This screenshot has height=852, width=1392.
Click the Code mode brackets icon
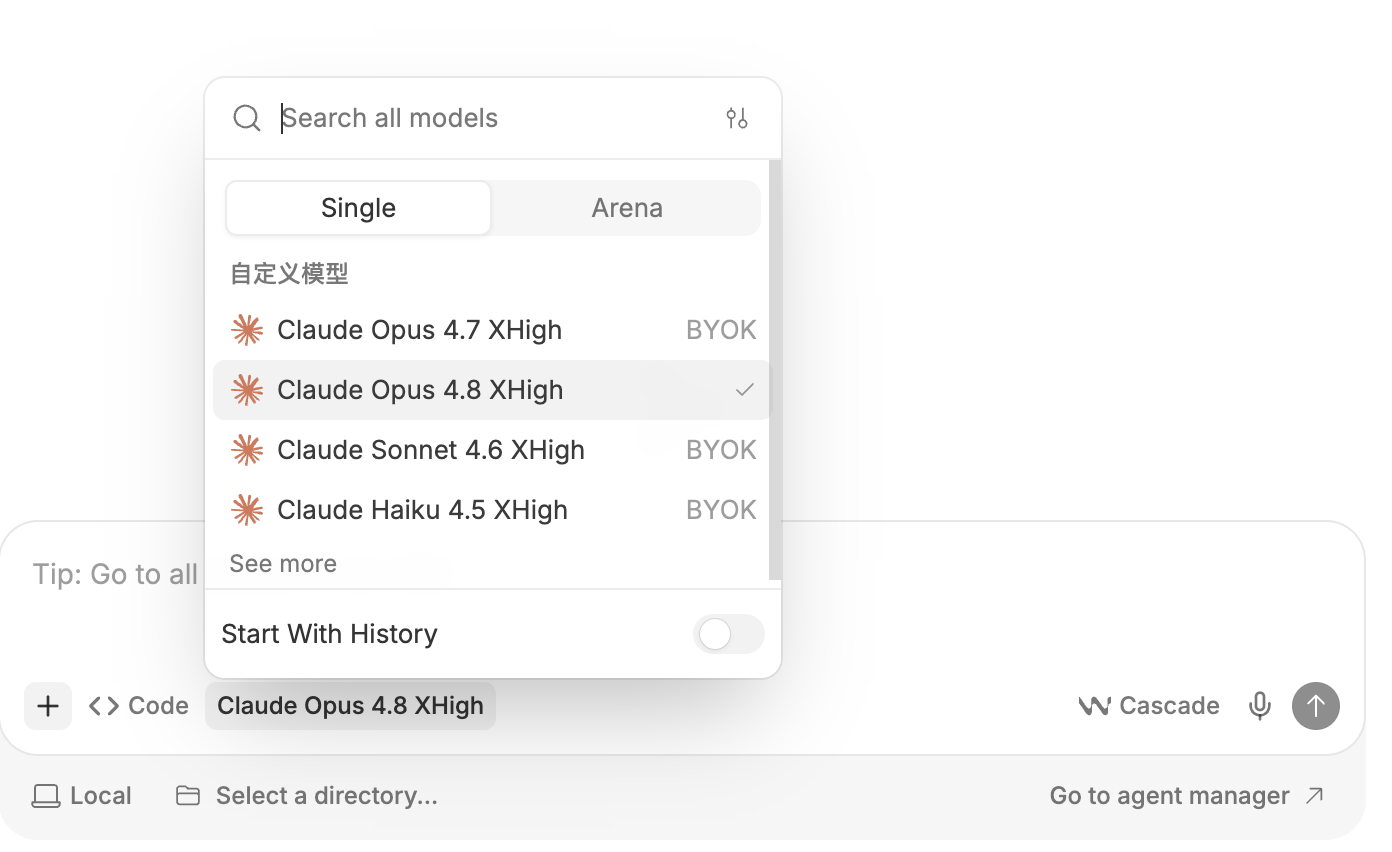104,706
